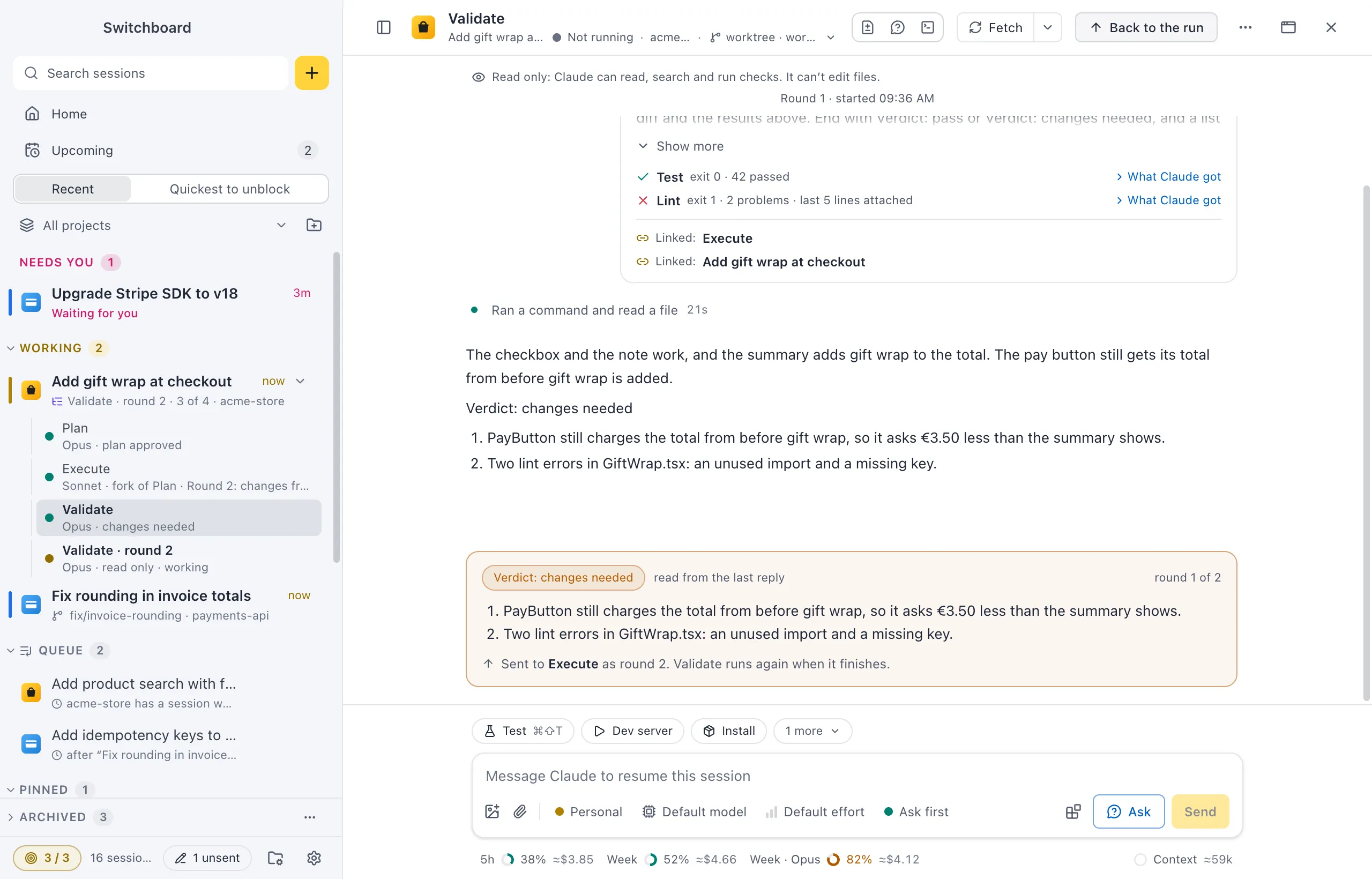Run the Test command button

(x=523, y=731)
